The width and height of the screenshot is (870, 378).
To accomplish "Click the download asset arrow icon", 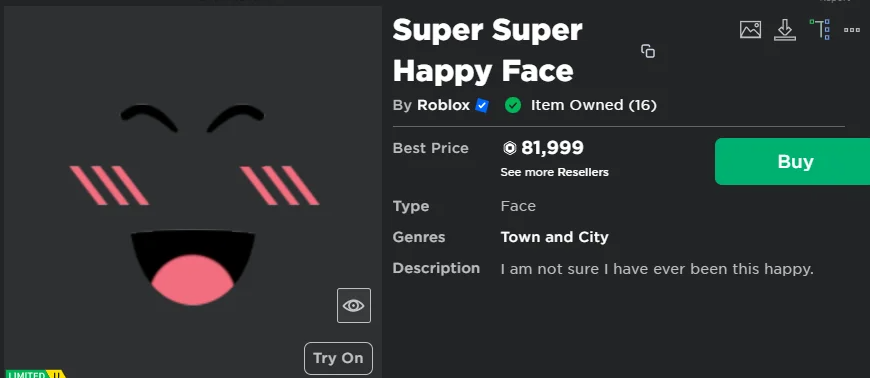I will click(785, 29).
